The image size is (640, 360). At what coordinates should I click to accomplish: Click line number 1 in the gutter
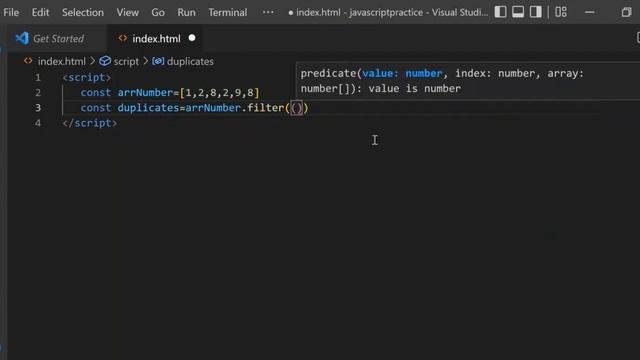[x=38, y=78]
